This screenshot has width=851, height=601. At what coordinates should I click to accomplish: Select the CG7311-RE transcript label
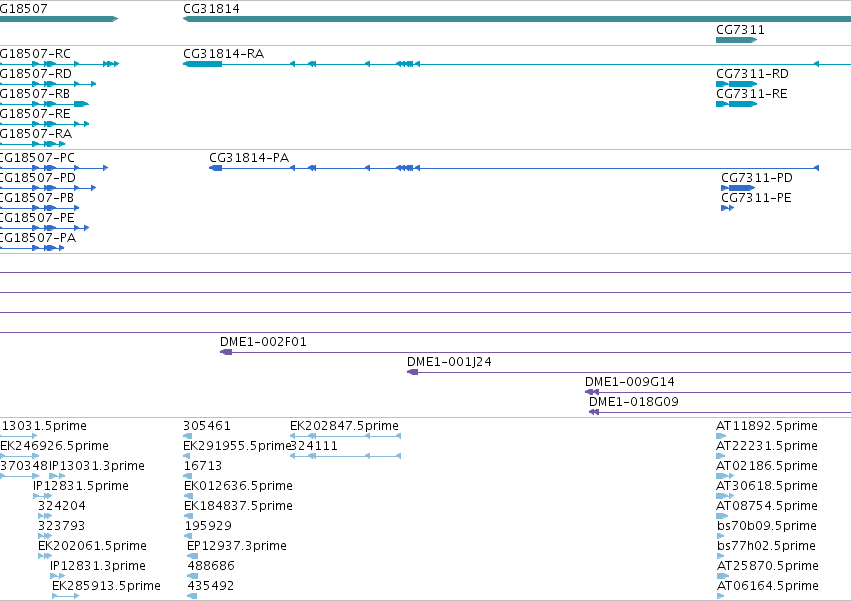click(752, 94)
